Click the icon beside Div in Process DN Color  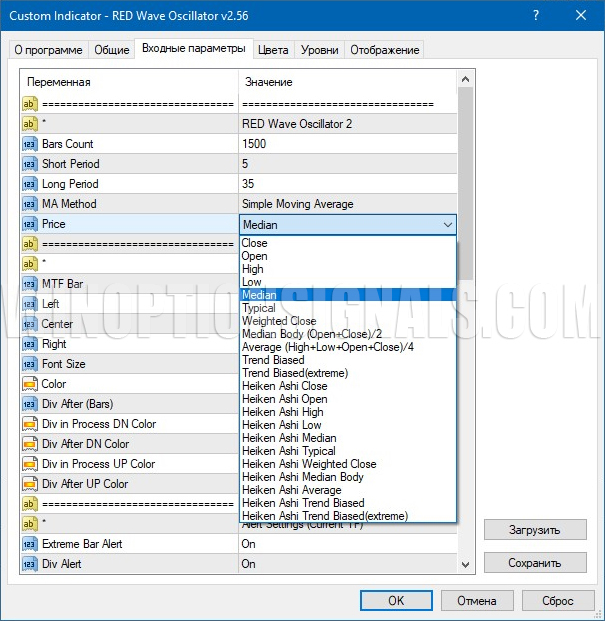[29, 424]
